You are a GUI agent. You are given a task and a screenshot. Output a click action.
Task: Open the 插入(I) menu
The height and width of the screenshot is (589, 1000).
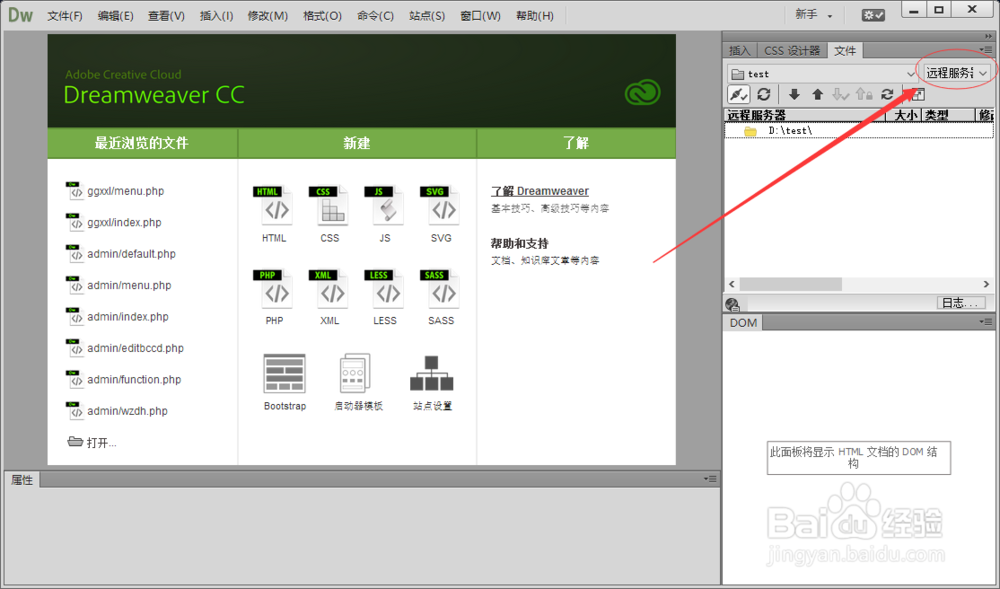click(x=216, y=16)
